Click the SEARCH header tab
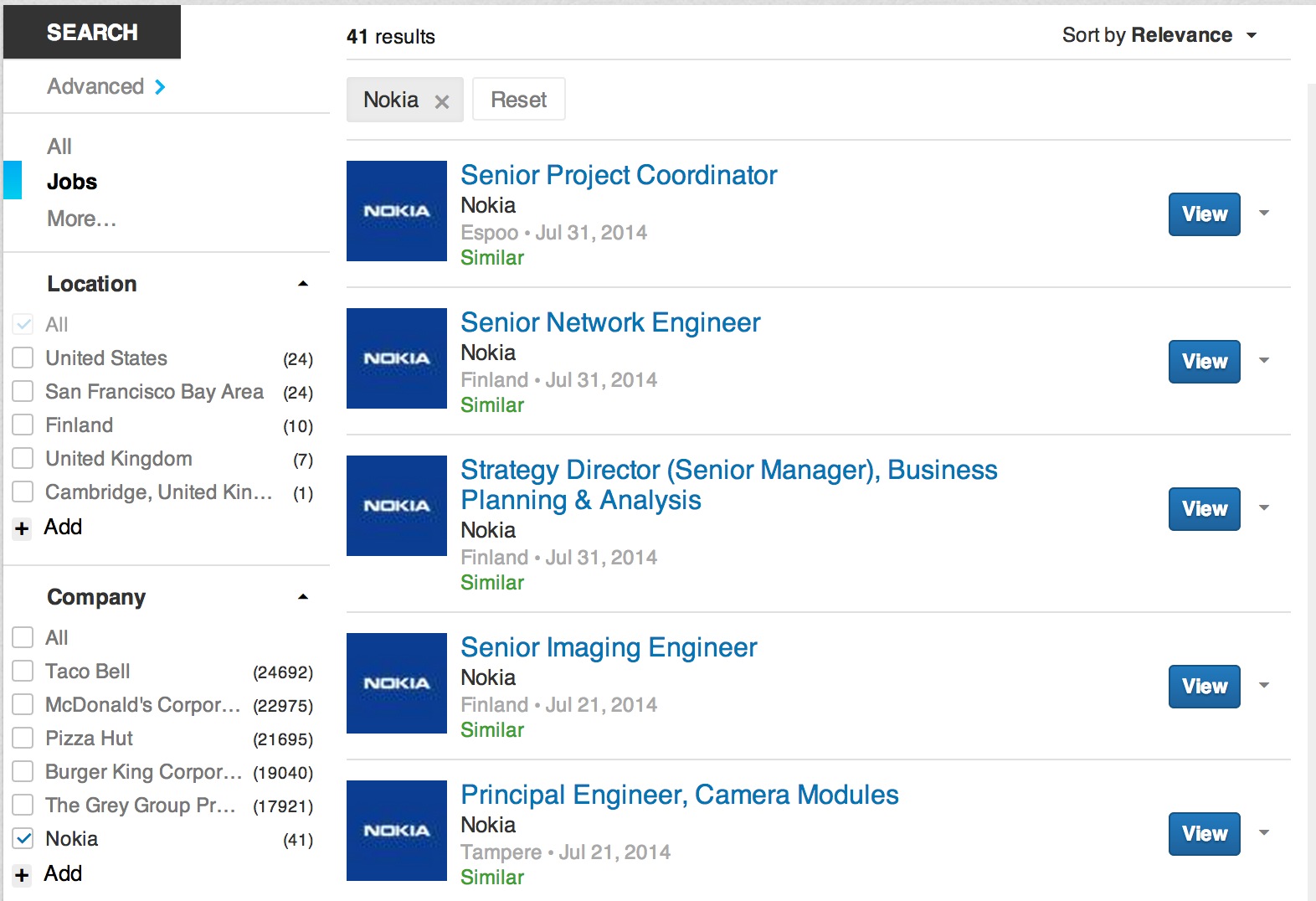 point(92,32)
